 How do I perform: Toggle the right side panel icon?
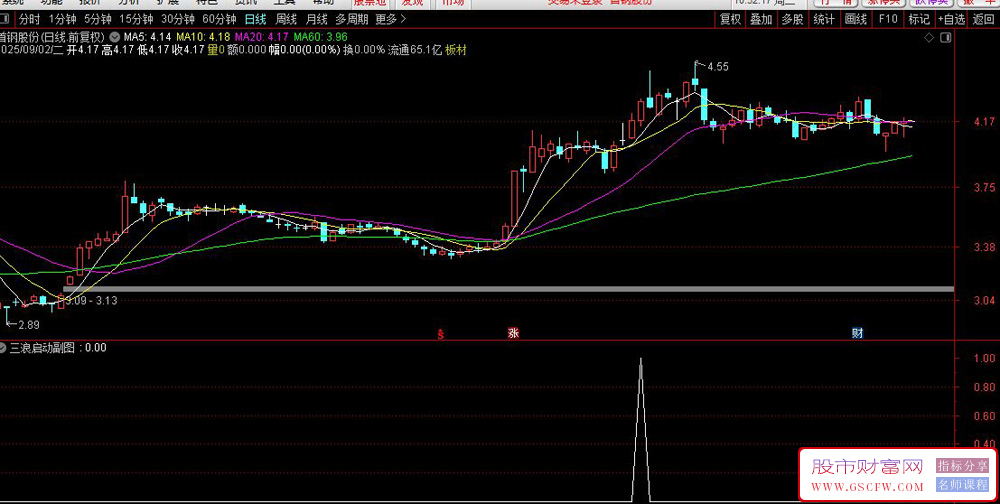pyautogui.click(x=946, y=38)
